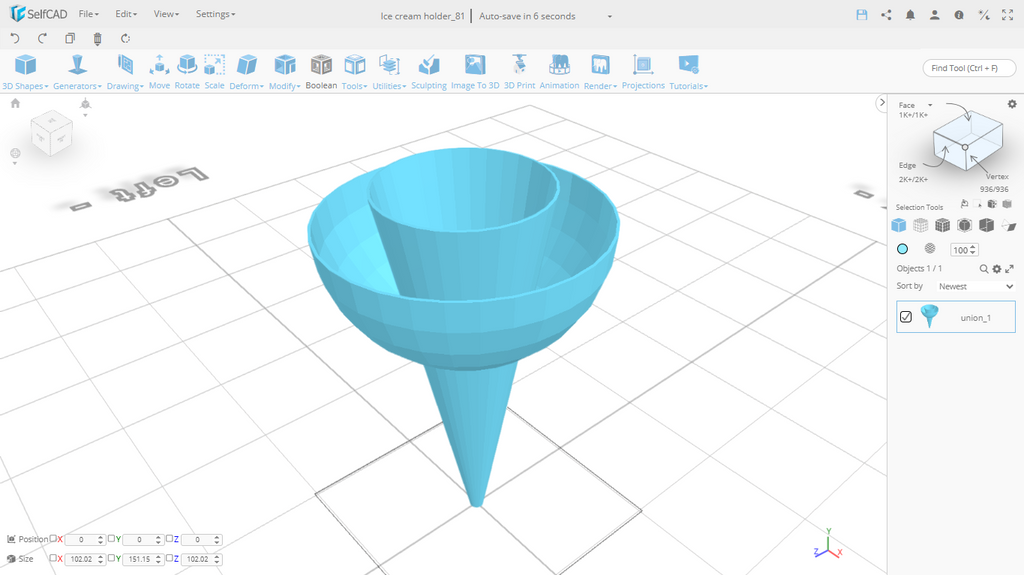Toggle fullscreen mode icon
Viewport: 1024px width, 575px height.
[x=1008, y=15]
